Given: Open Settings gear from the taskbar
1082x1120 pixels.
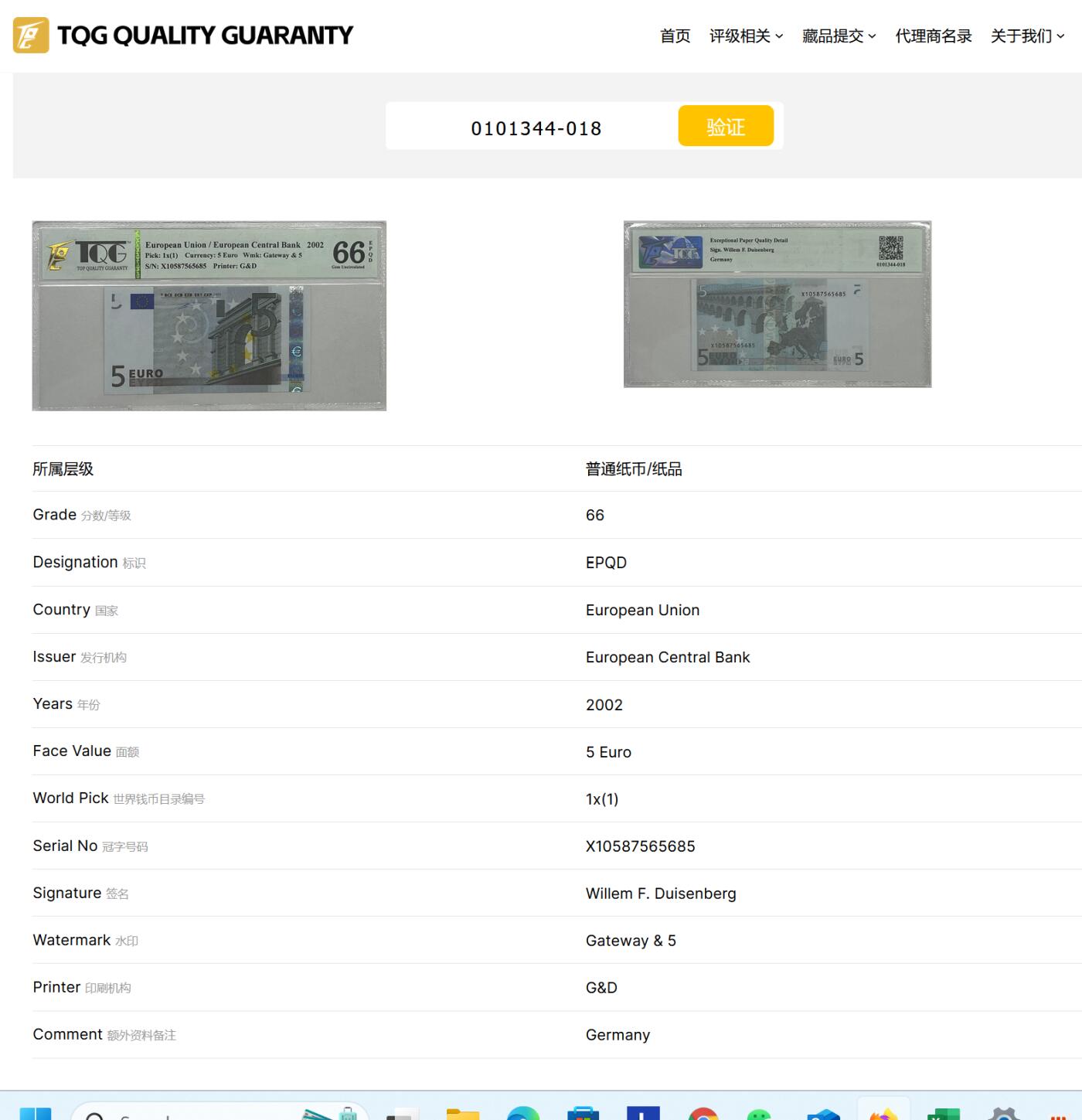Looking at the screenshot, I should point(1003,1114).
